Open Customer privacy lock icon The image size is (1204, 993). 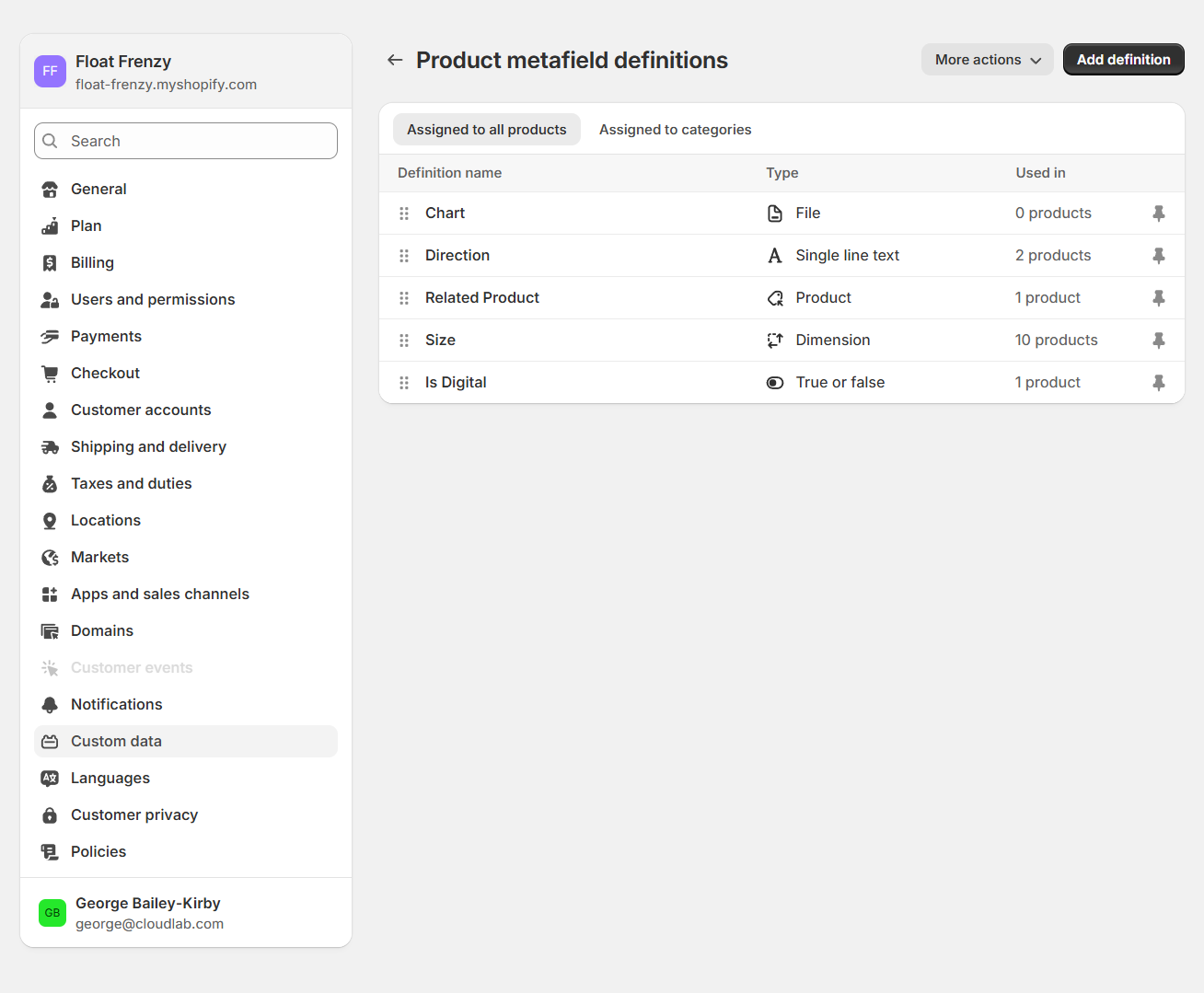[50, 815]
